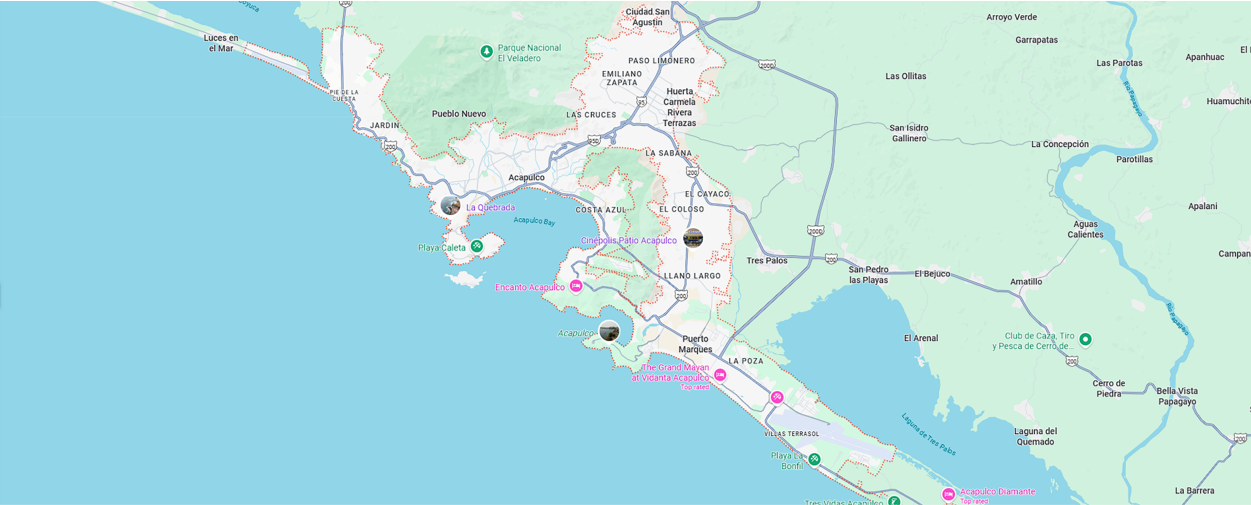Screen dimensions: 1251x505
Task: Click the Aguas Calientes label
Action: tap(1085, 229)
